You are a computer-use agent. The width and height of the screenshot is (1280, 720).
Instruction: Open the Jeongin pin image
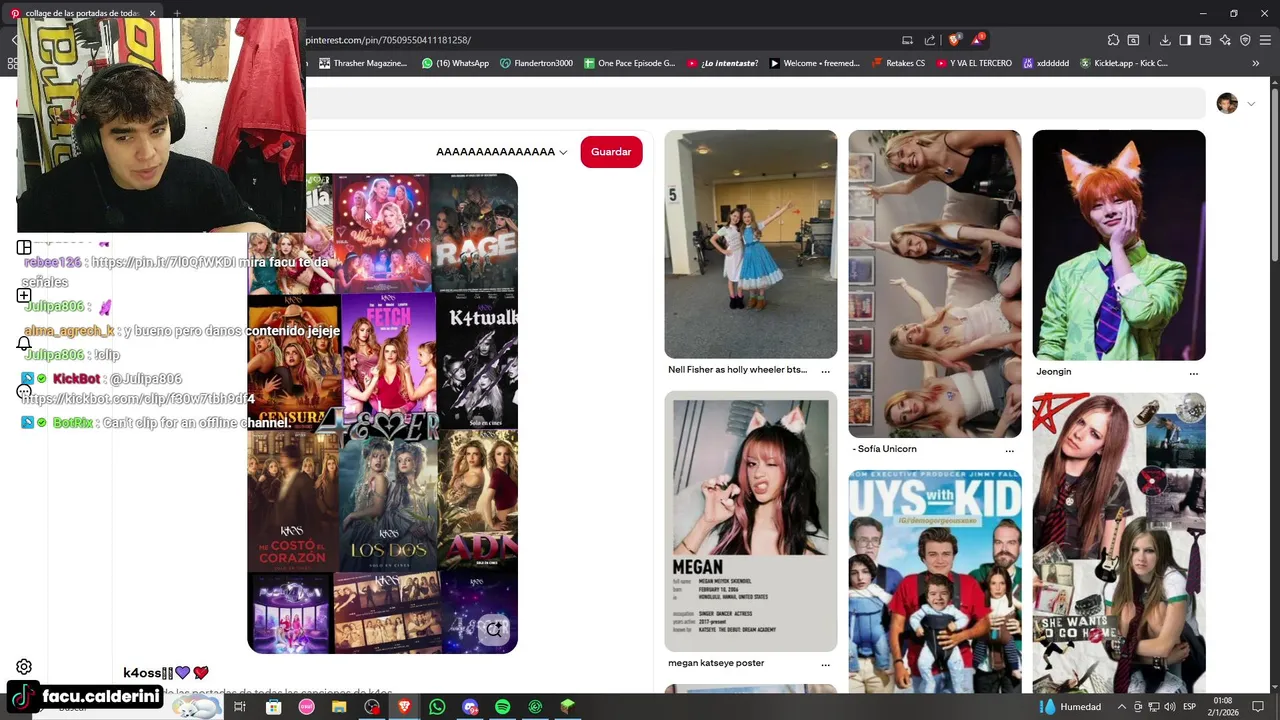(1119, 245)
